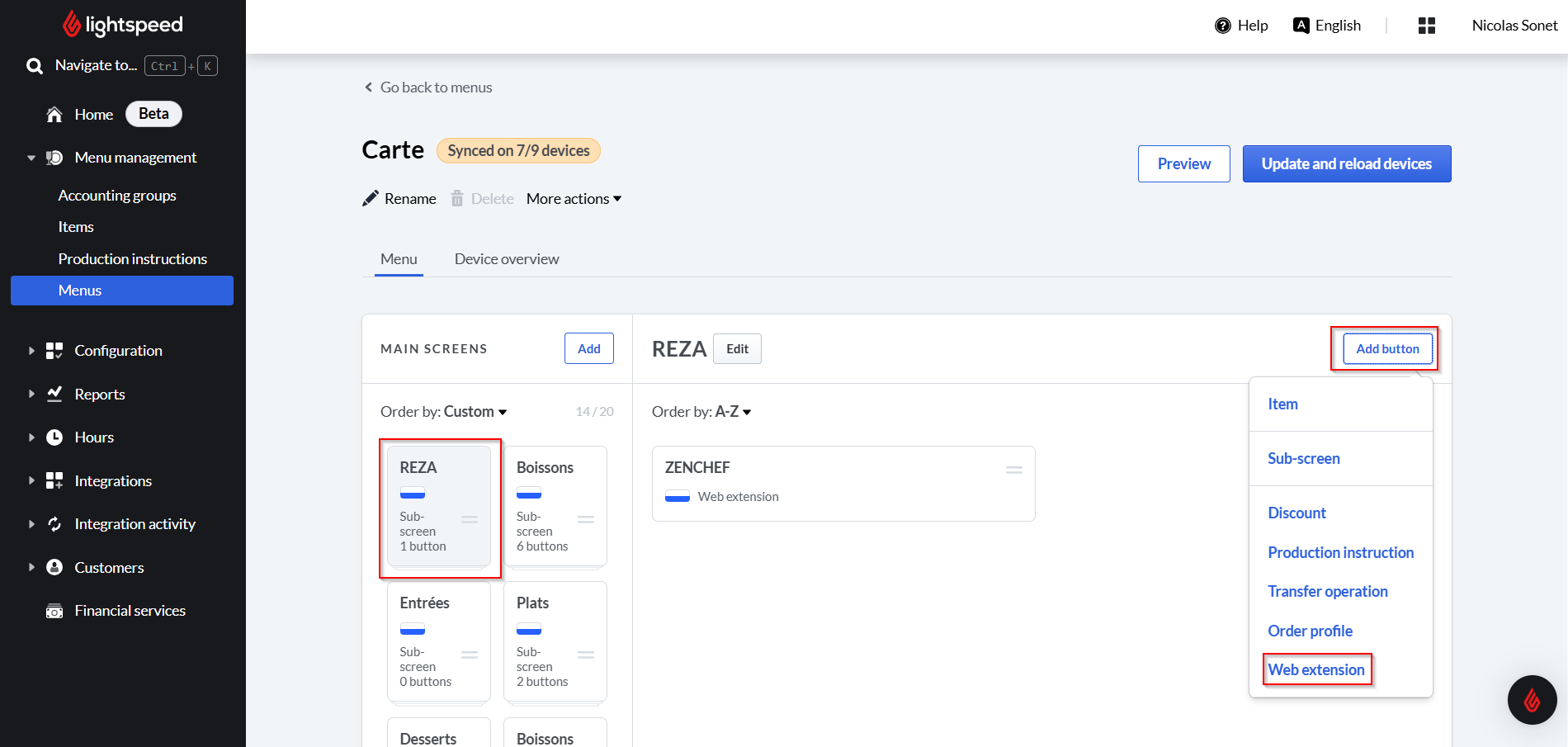Click the Plats card drag handle

pos(586,655)
